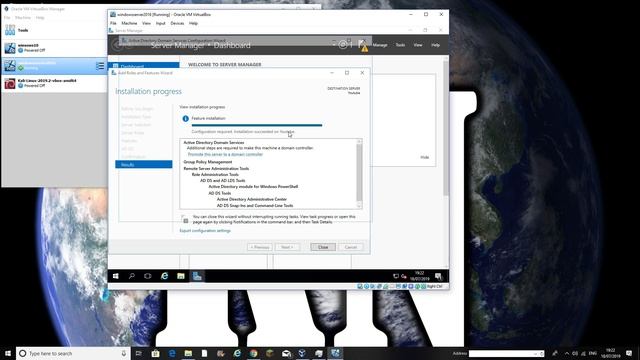Select Dashboard in Server Manager sidebar
Screen dimensions: 640x360
(x=144, y=66)
